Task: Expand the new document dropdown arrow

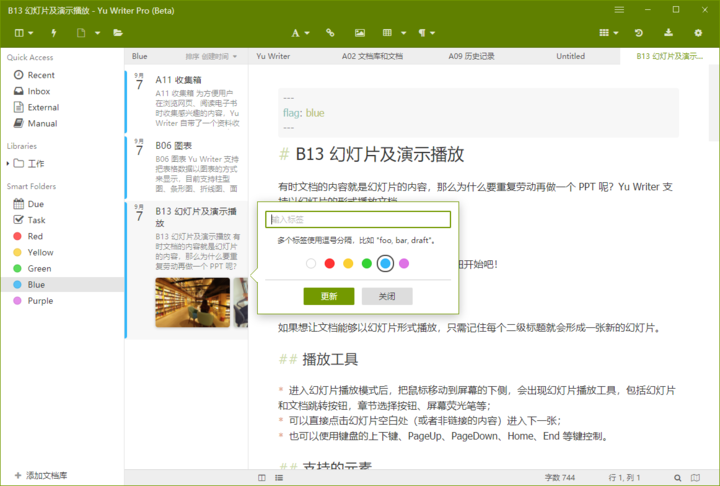Action: [97, 33]
